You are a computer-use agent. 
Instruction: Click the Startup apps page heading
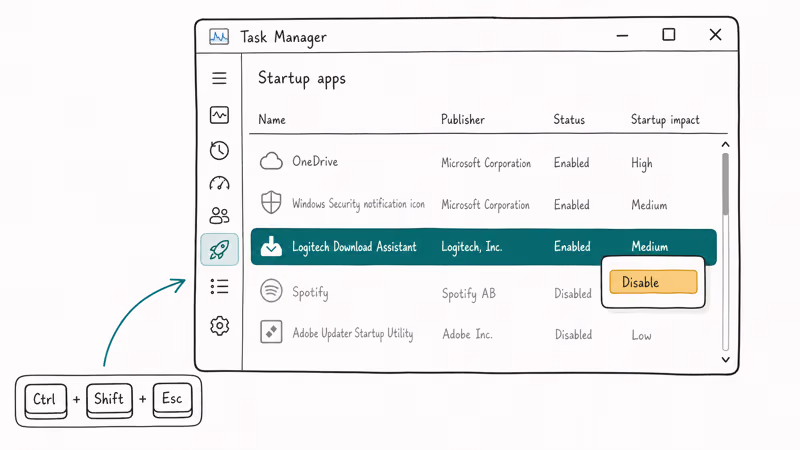tap(302, 79)
